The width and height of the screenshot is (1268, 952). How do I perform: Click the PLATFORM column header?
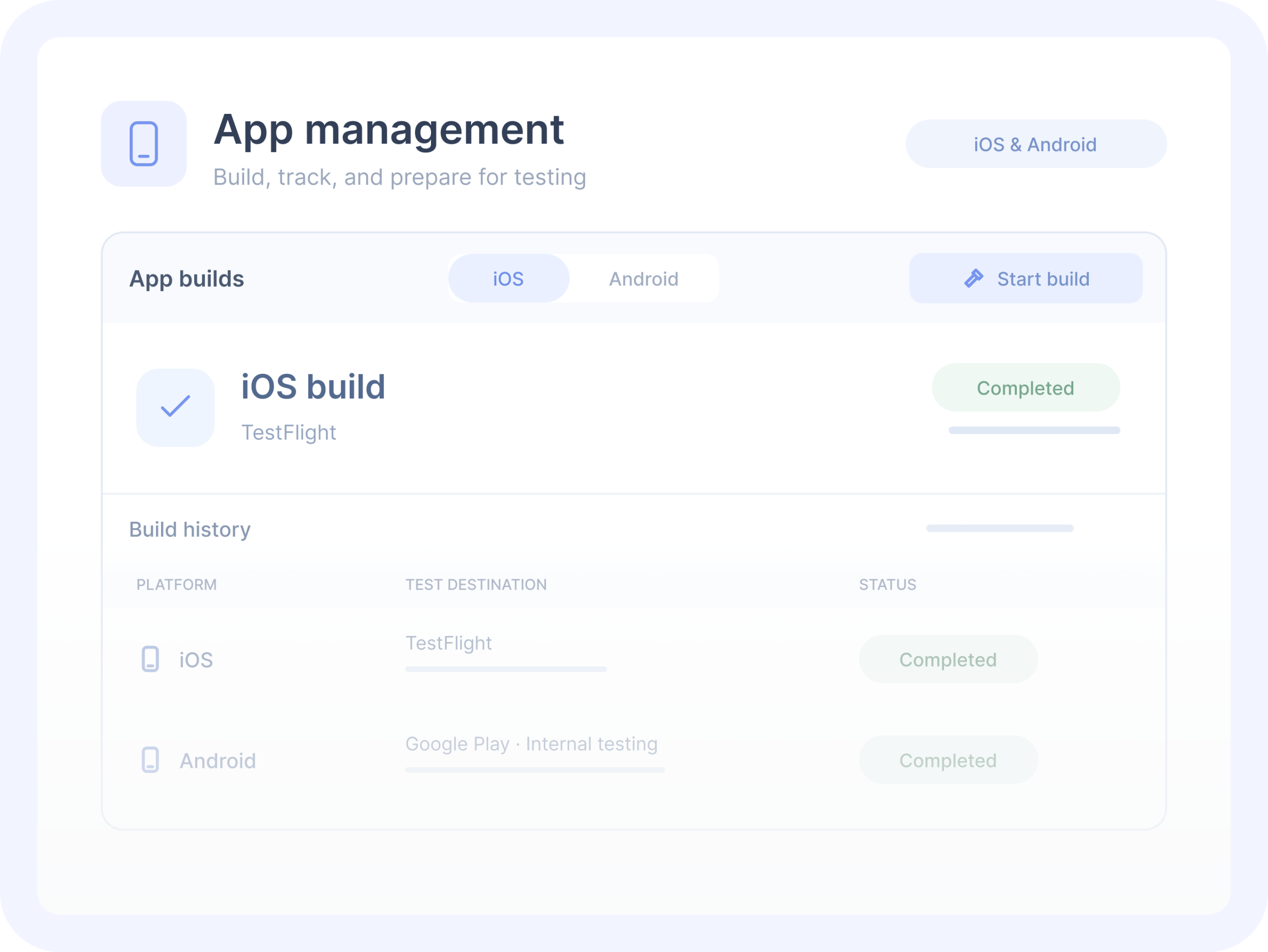(176, 585)
